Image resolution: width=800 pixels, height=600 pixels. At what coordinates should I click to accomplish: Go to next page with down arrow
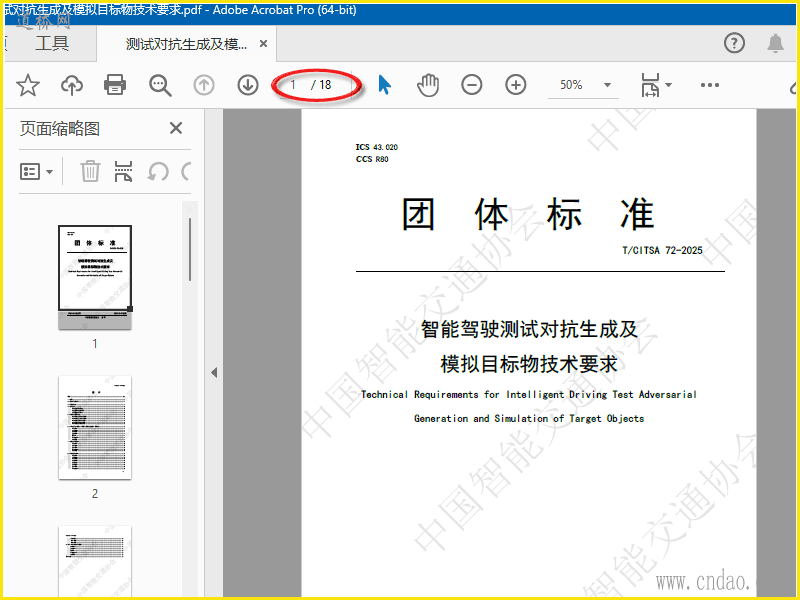[x=248, y=85]
